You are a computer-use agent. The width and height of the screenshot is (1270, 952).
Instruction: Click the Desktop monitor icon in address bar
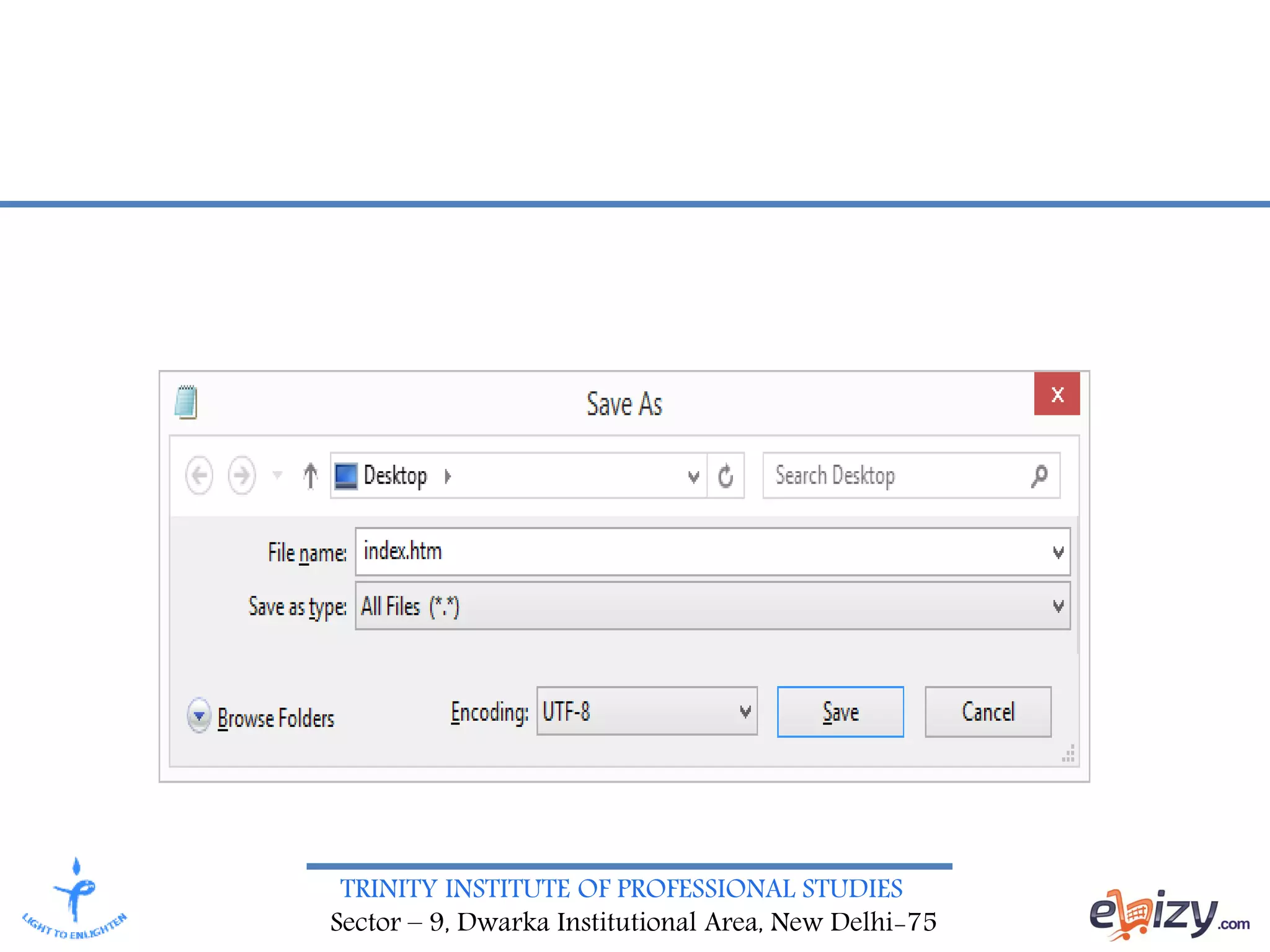pos(346,475)
